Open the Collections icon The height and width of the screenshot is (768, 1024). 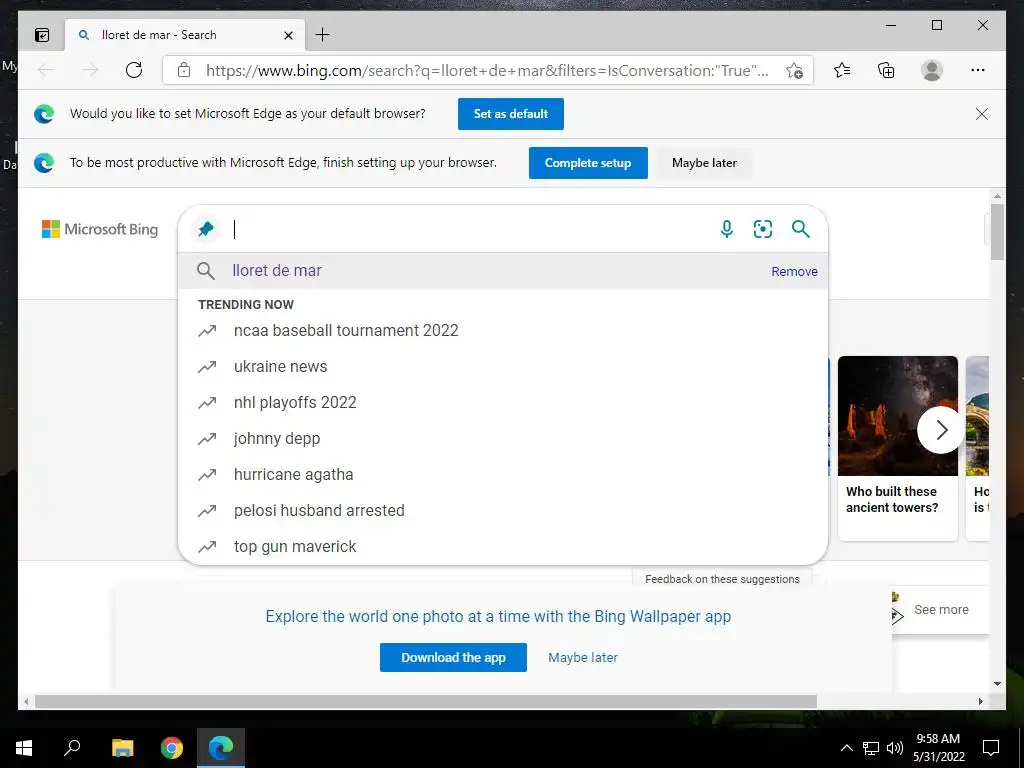point(886,70)
